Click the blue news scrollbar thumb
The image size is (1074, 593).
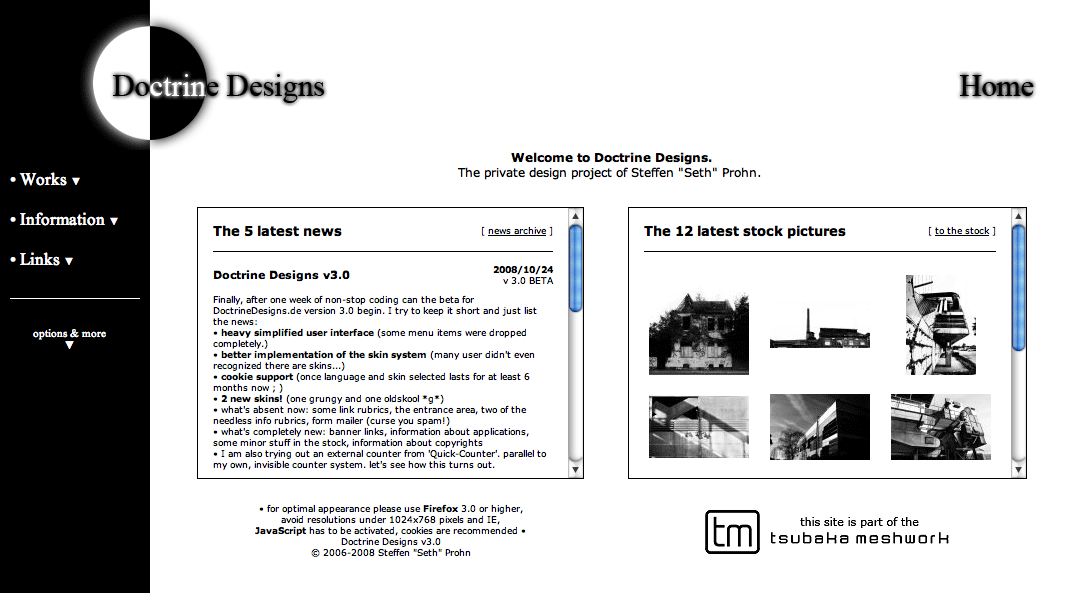click(576, 268)
